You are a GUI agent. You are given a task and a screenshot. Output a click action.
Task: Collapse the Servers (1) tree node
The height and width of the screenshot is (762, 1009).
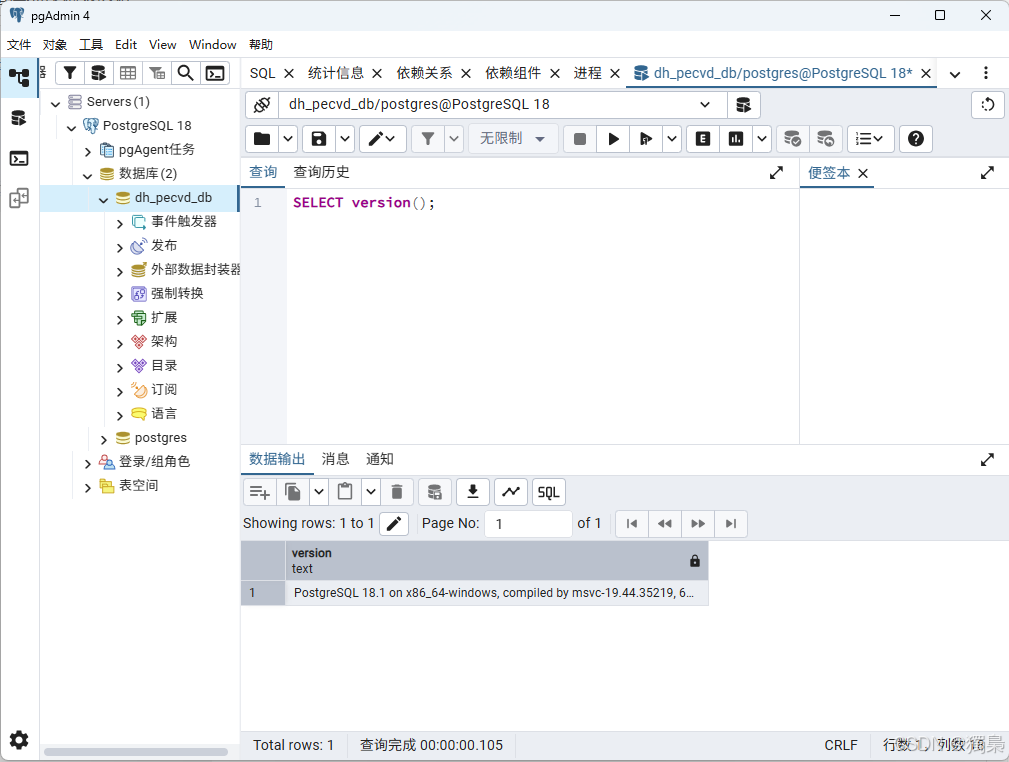click(55, 103)
